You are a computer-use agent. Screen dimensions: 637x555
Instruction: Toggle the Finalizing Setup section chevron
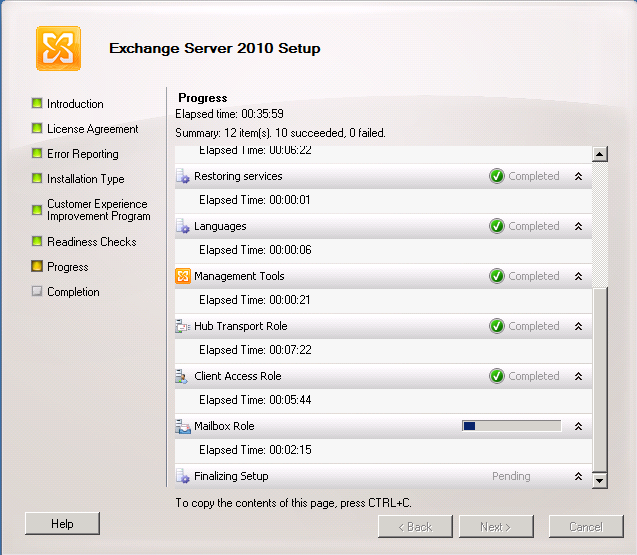578,476
